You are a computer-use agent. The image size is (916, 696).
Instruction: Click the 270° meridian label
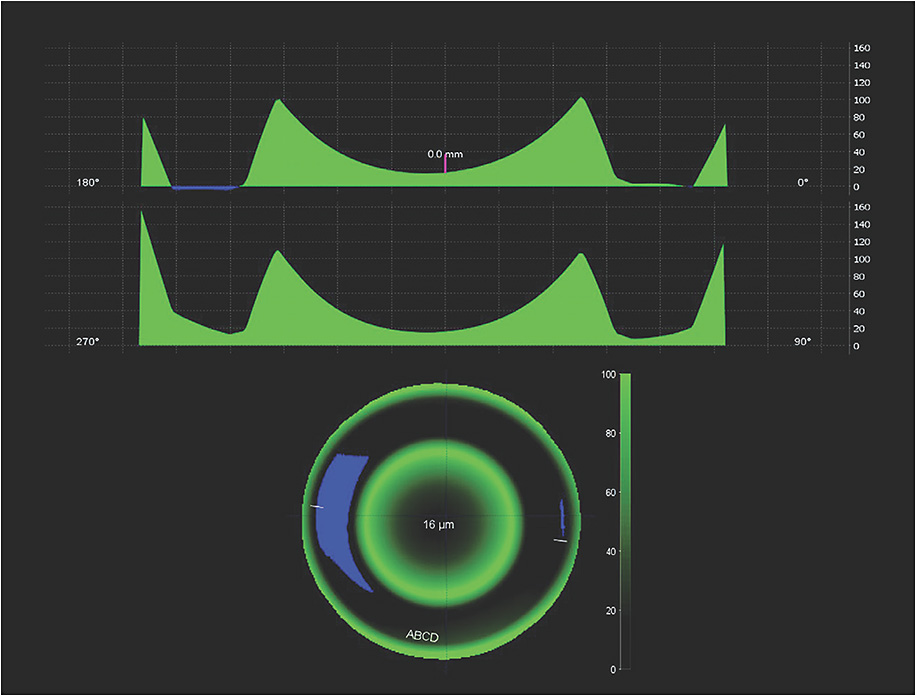(x=85, y=342)
